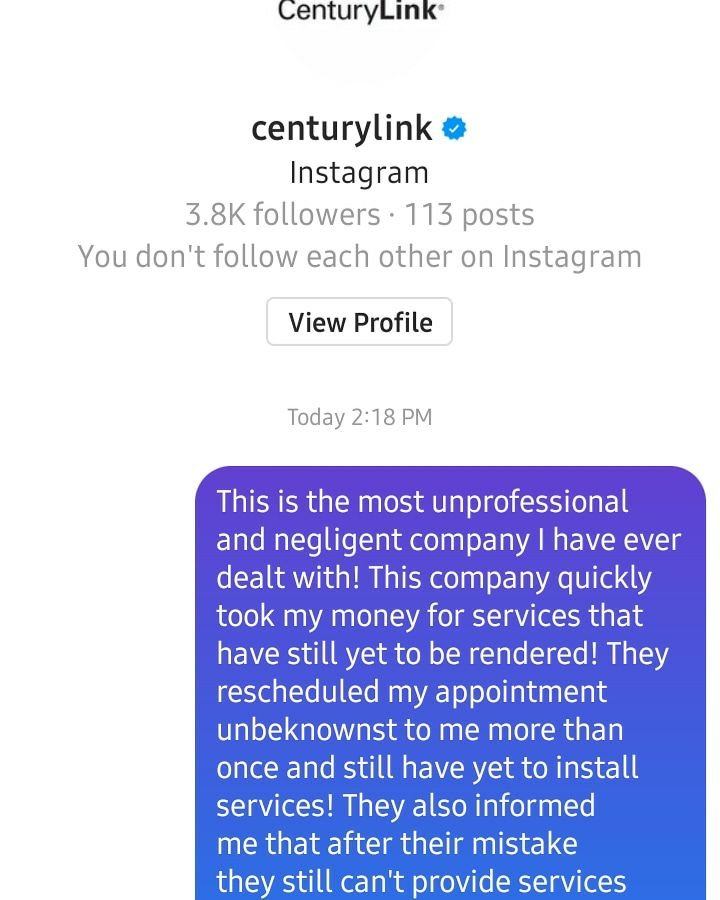
Task: Tap the message text starting with This is
Action: coord(420,502)
